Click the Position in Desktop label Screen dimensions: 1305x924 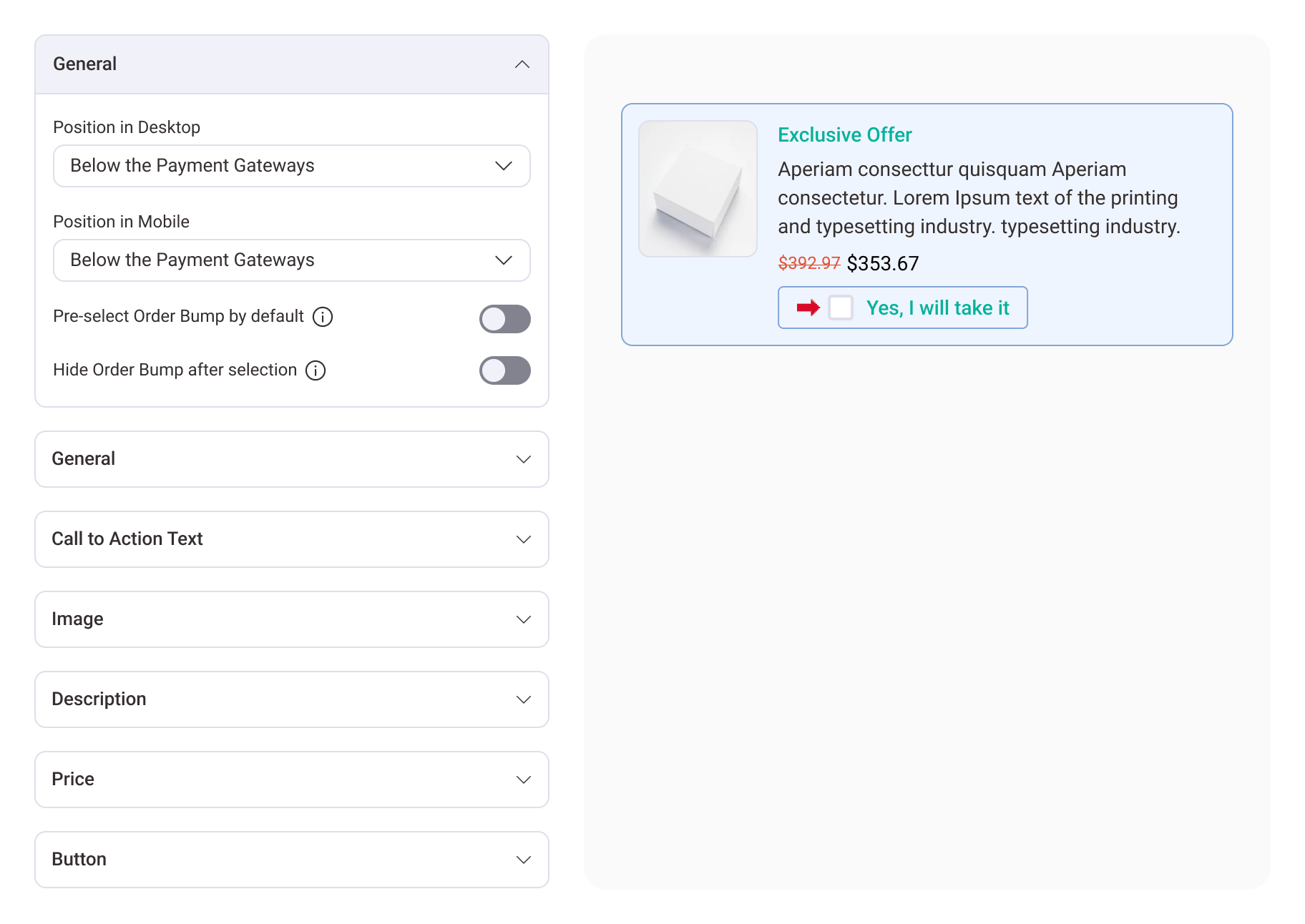tap(127, 127)
